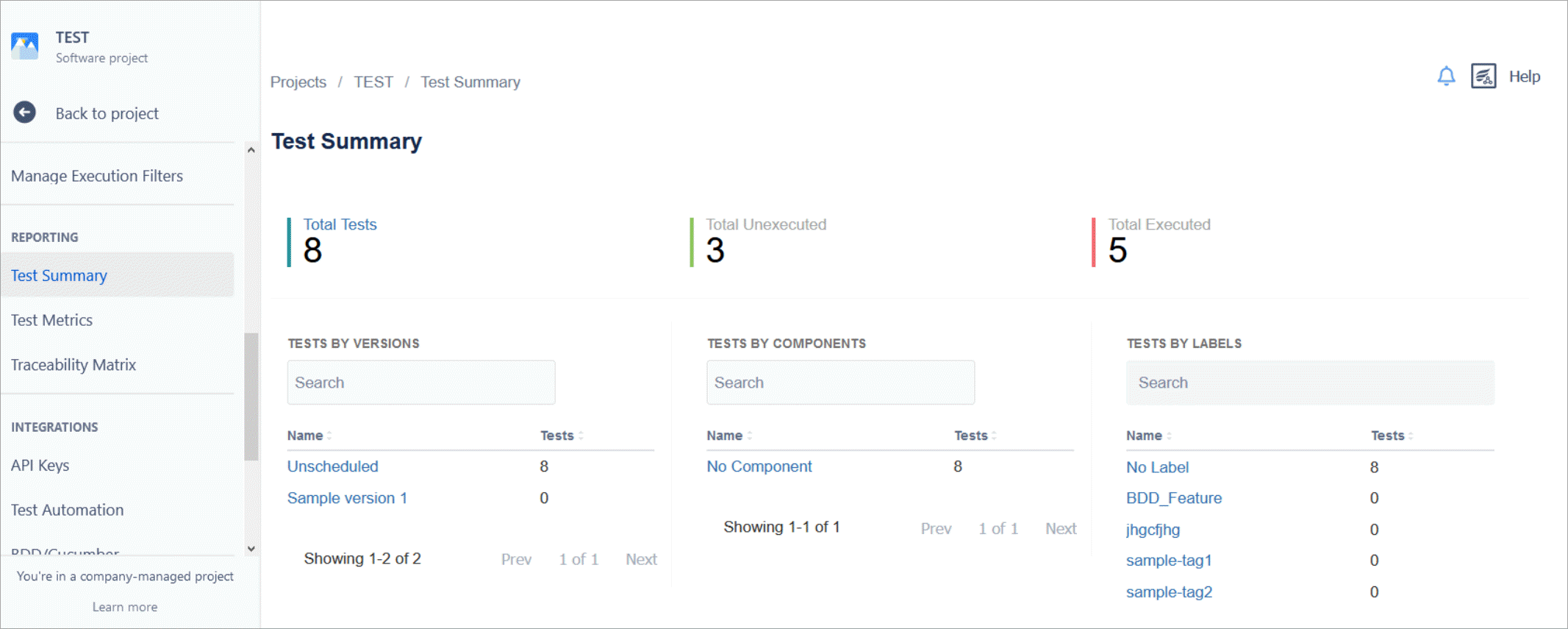Open Test Metrics in the sidebar
This screenshot has height=629, width=1568.
(51, 319)
